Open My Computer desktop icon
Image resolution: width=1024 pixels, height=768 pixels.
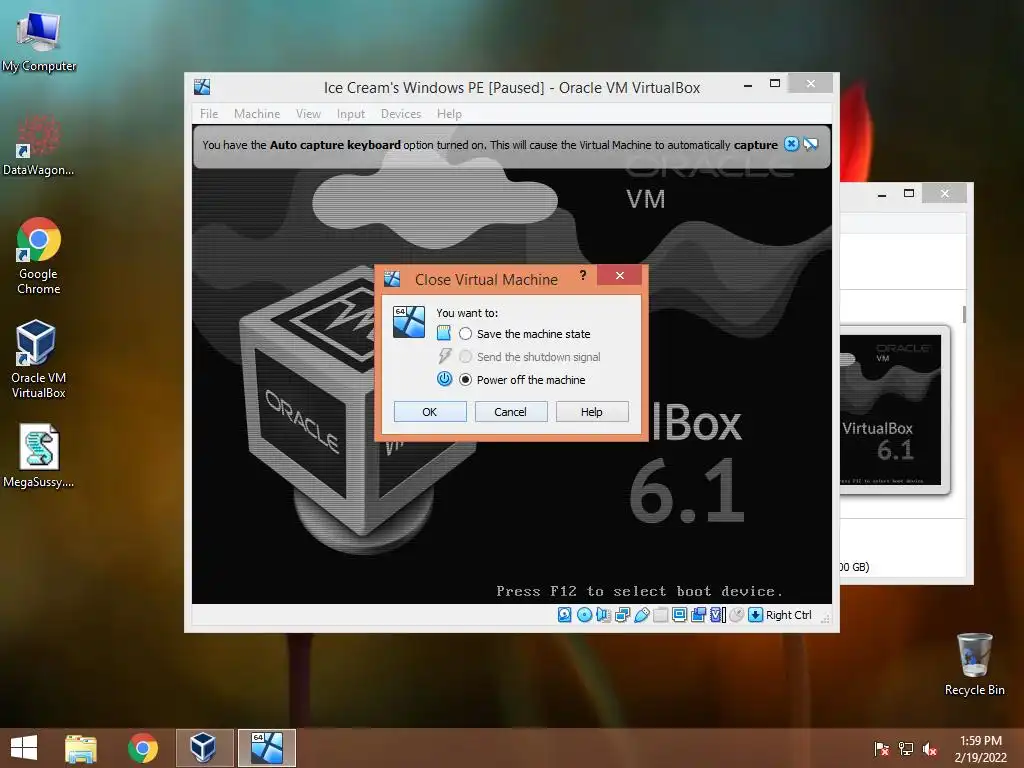(39, 40)
